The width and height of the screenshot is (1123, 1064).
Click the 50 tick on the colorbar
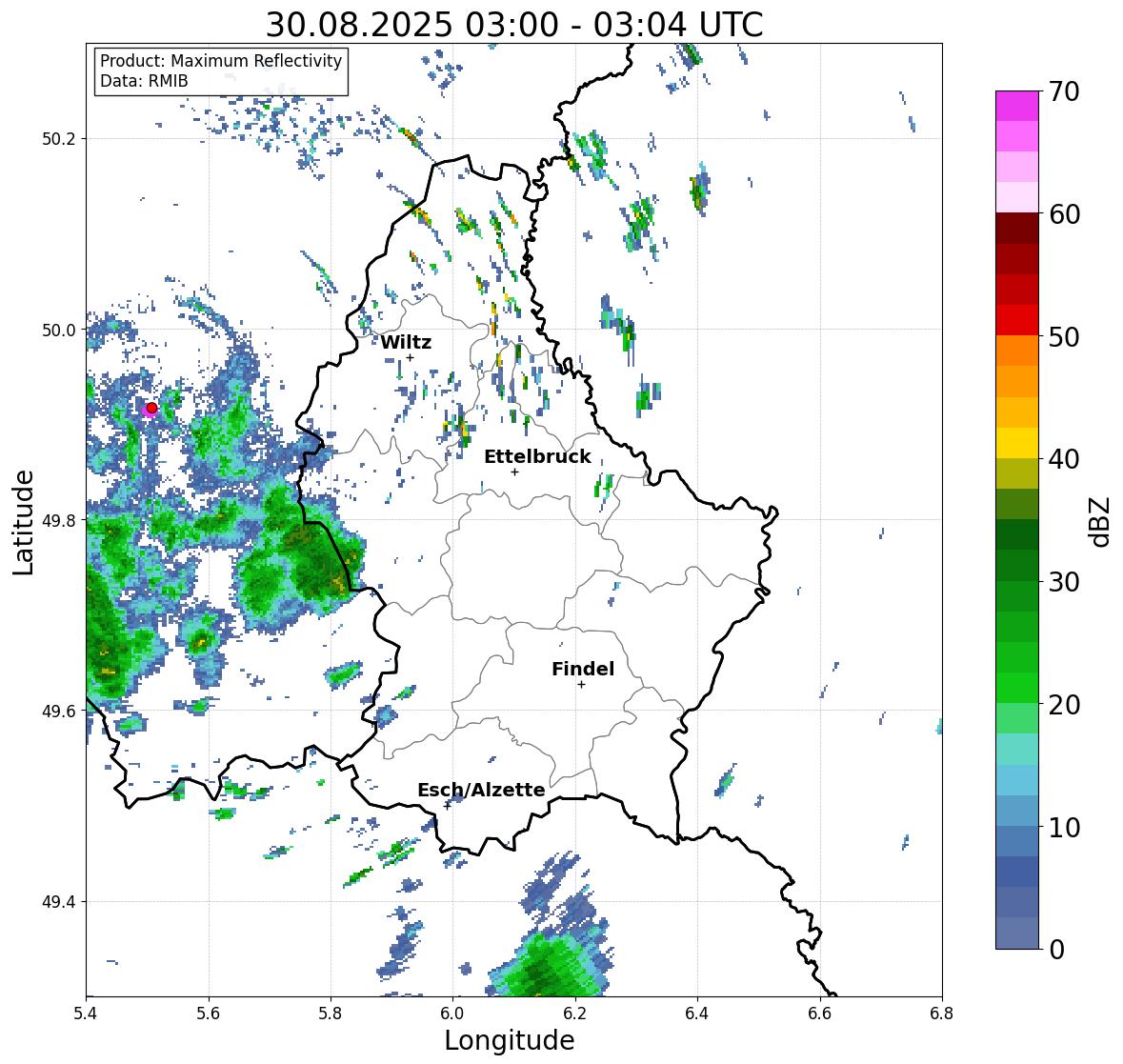[x=1064, y=336]
